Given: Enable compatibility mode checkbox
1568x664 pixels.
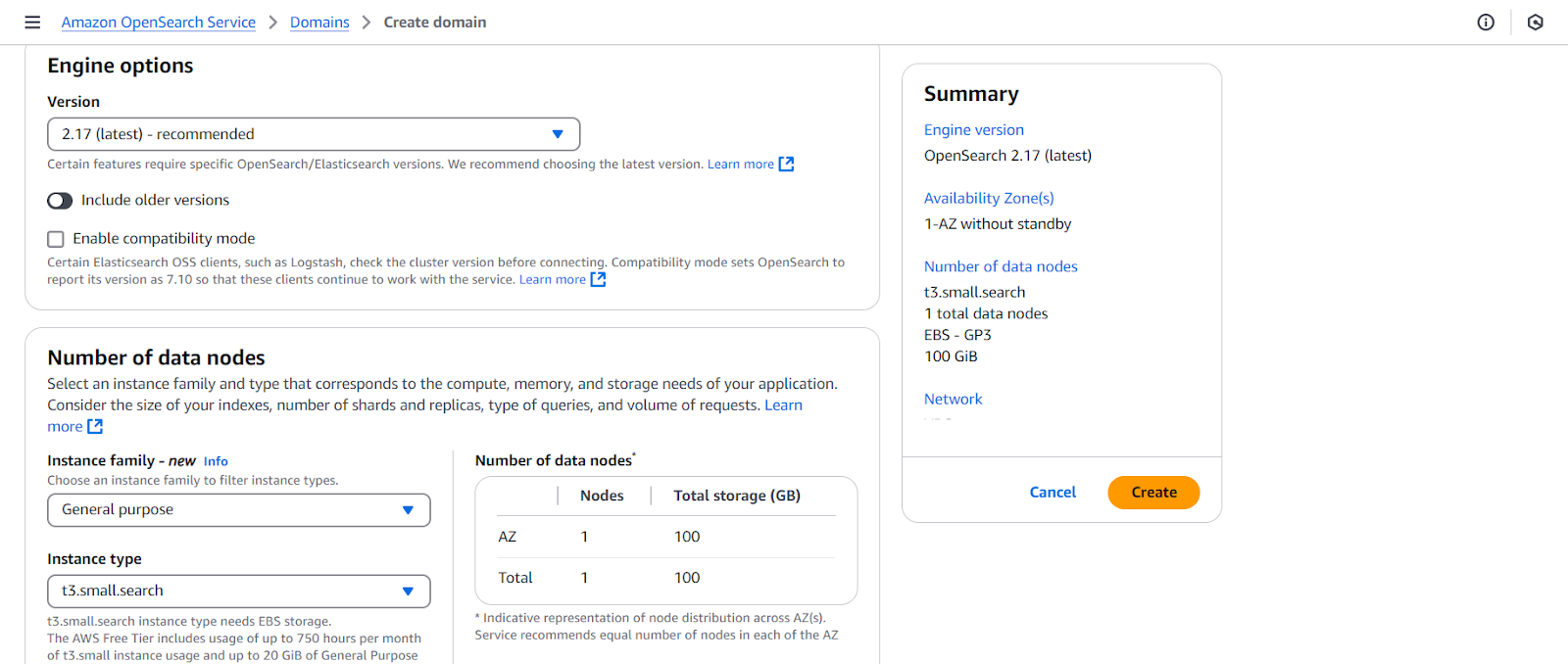Looking at the screenshot, I should coord(56,239).
